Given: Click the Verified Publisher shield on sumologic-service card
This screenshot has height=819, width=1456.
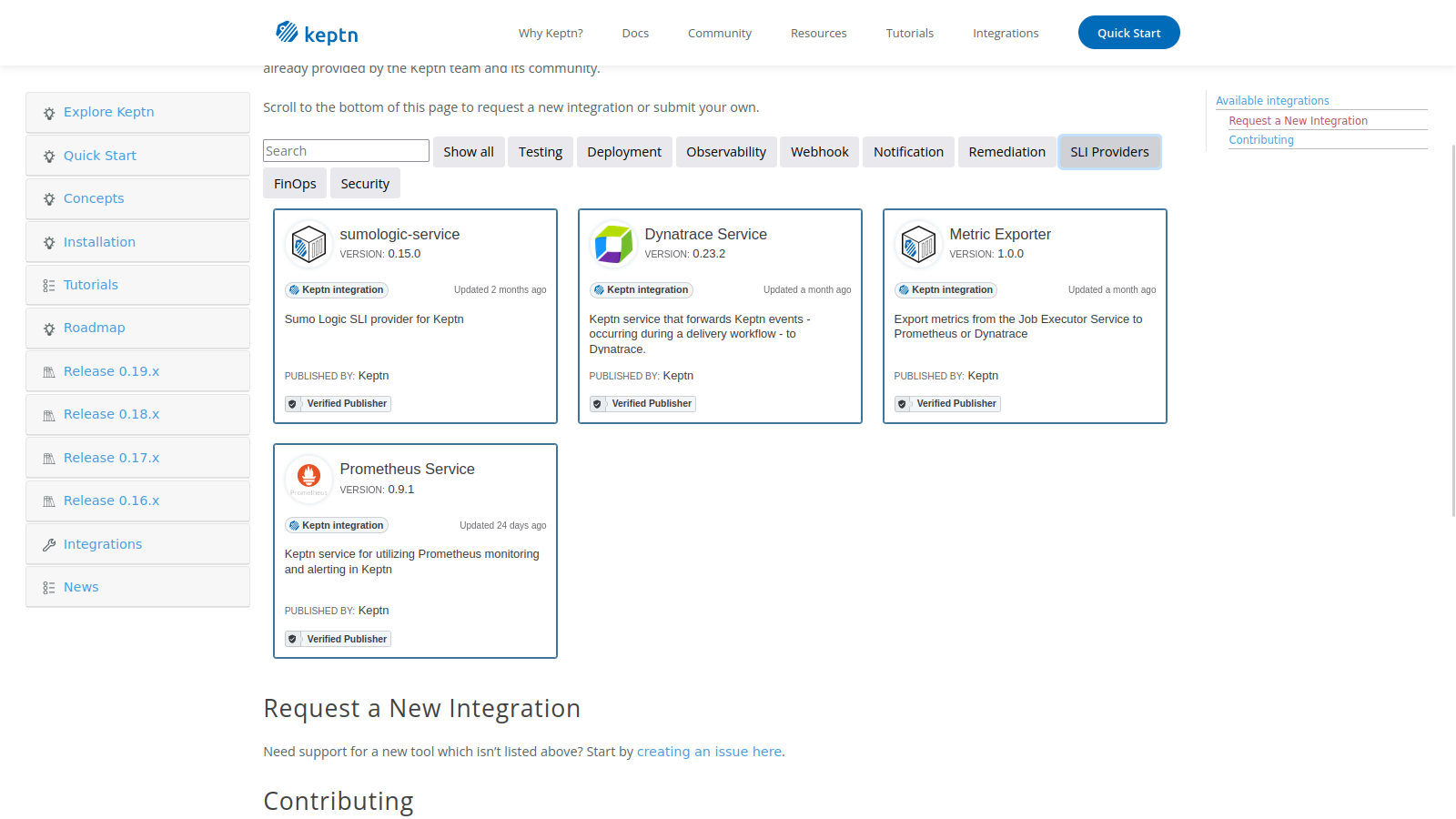Looking at the screenshot, I should click(x=292, y=404).
